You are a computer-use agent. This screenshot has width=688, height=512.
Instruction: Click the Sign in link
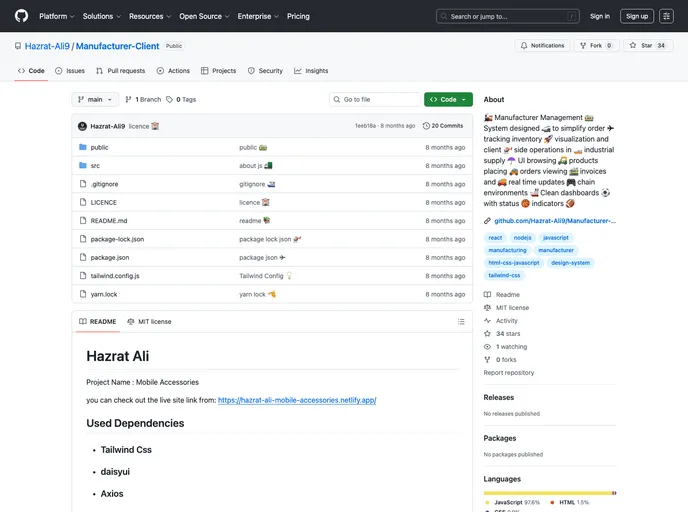(x=599, y=16)
